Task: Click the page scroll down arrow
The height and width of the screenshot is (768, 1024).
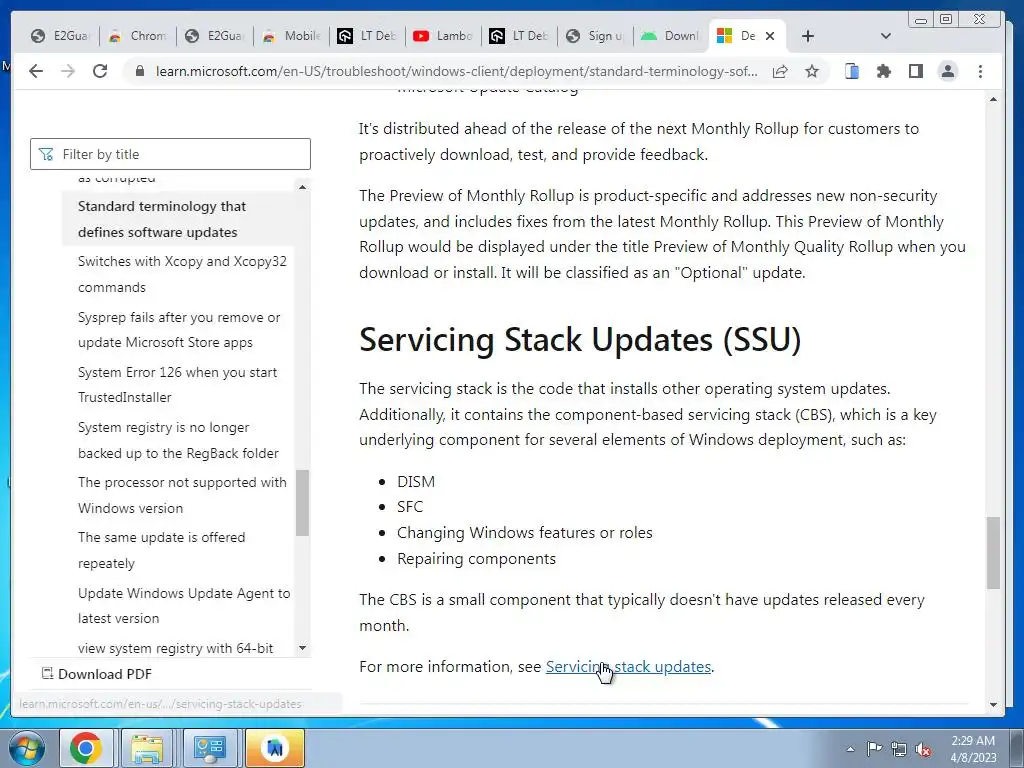Action: tap(993, 705)
